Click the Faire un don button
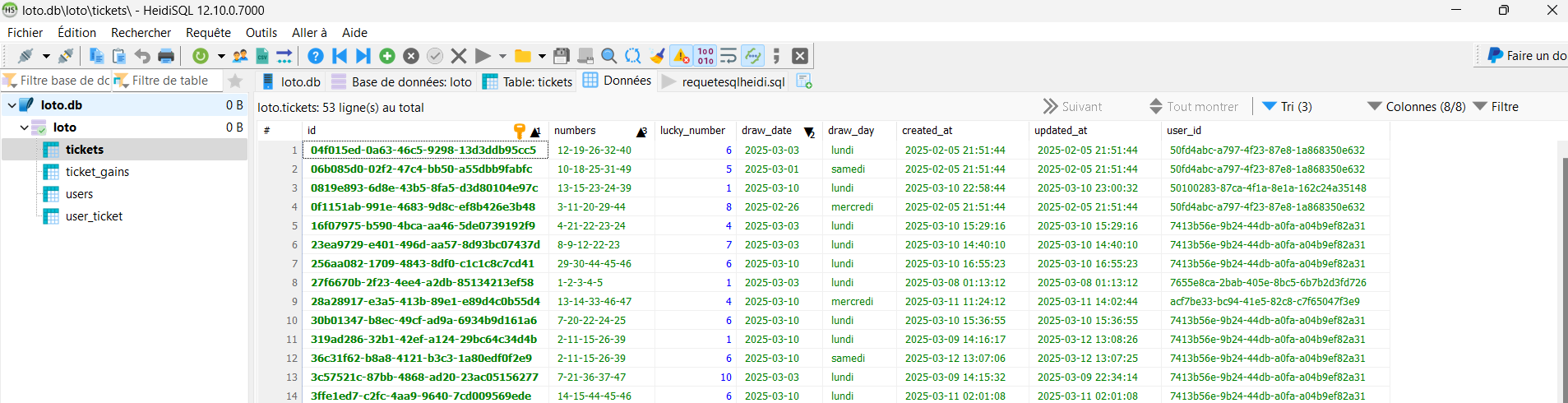Image resolution: width=1568 pixels, height=403 pixels. [x=1526, y=55]
